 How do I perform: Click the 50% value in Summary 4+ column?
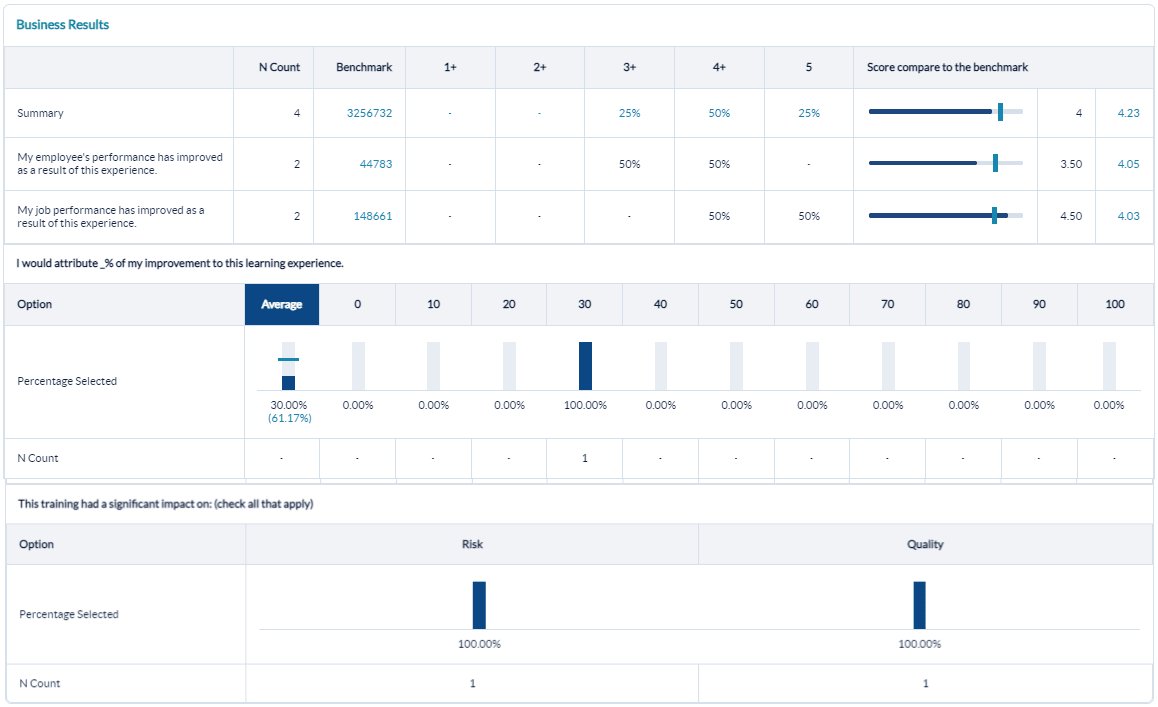[x=718, y=113]
